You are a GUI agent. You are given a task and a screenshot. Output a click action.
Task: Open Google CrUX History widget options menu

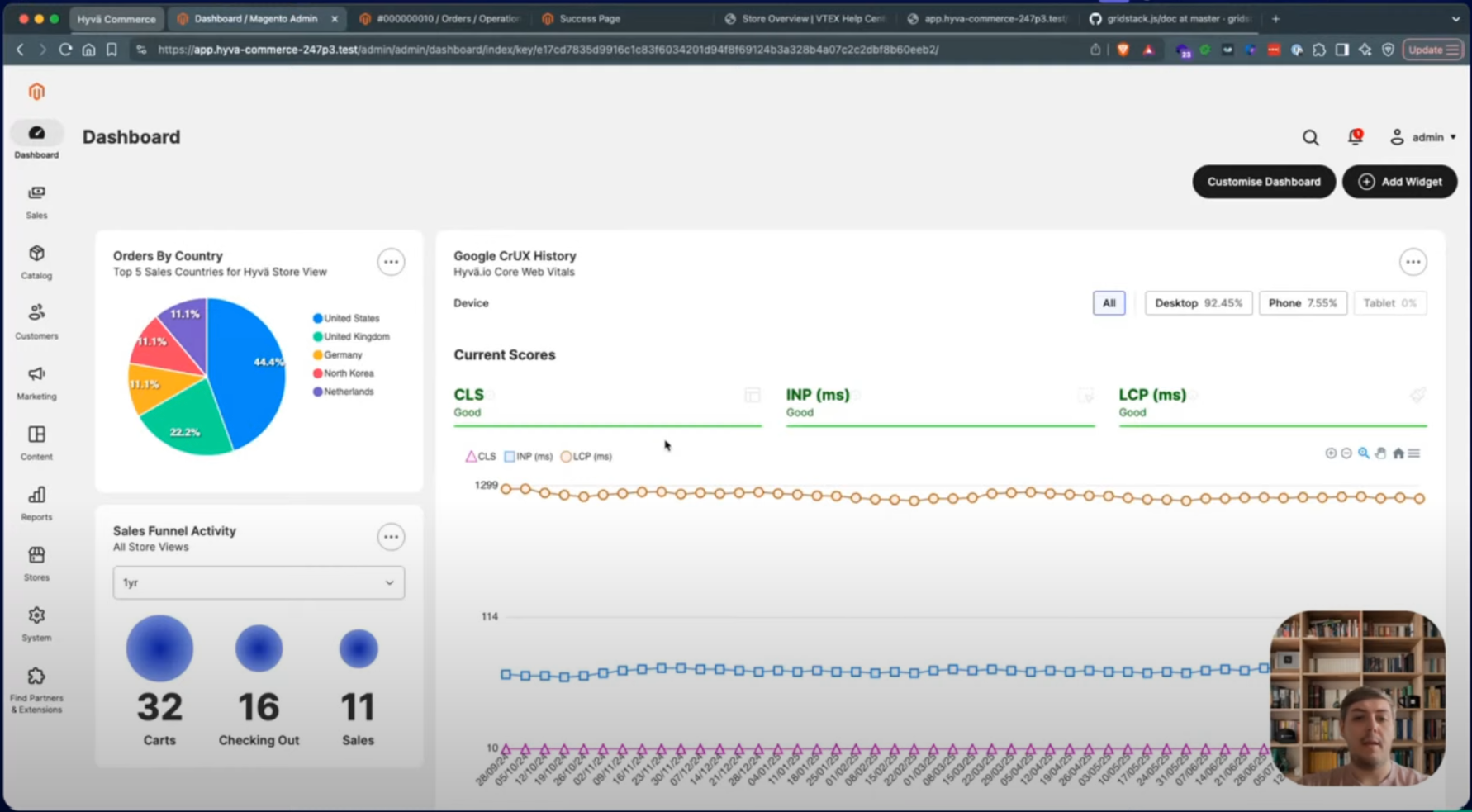pos(1413,262)
